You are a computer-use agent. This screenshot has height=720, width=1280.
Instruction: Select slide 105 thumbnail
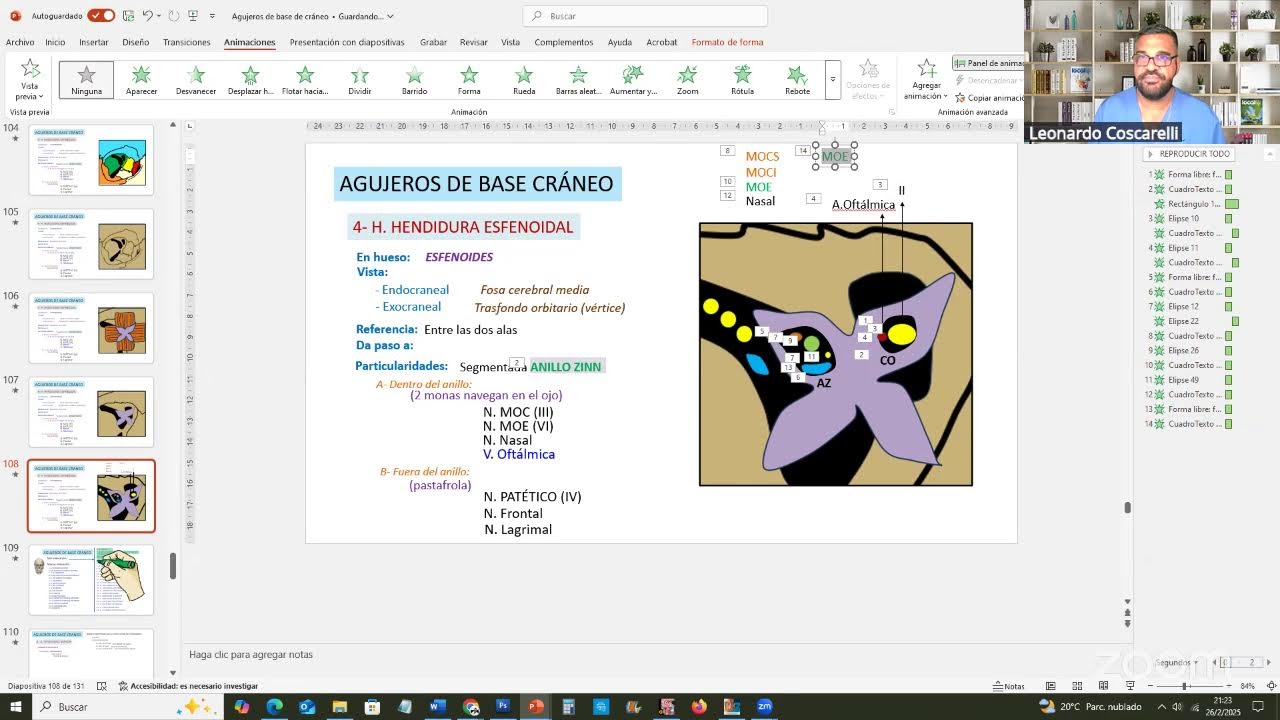tap(91, 244)
